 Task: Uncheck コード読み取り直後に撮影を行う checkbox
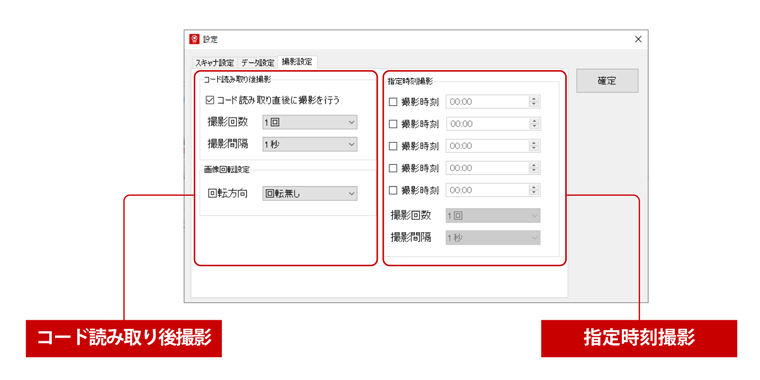tap(210, 100)
